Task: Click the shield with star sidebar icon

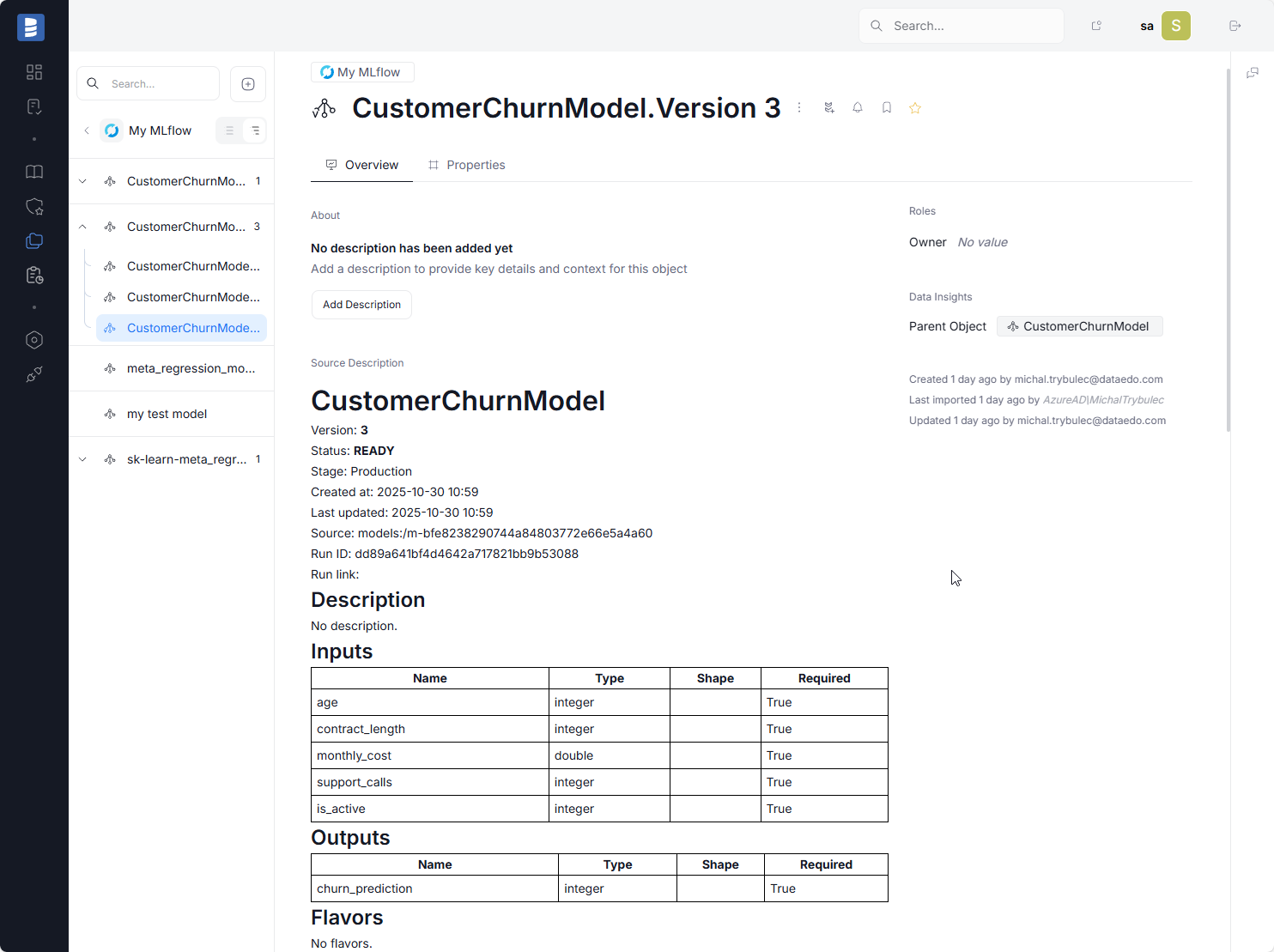Action: (34, 207)
